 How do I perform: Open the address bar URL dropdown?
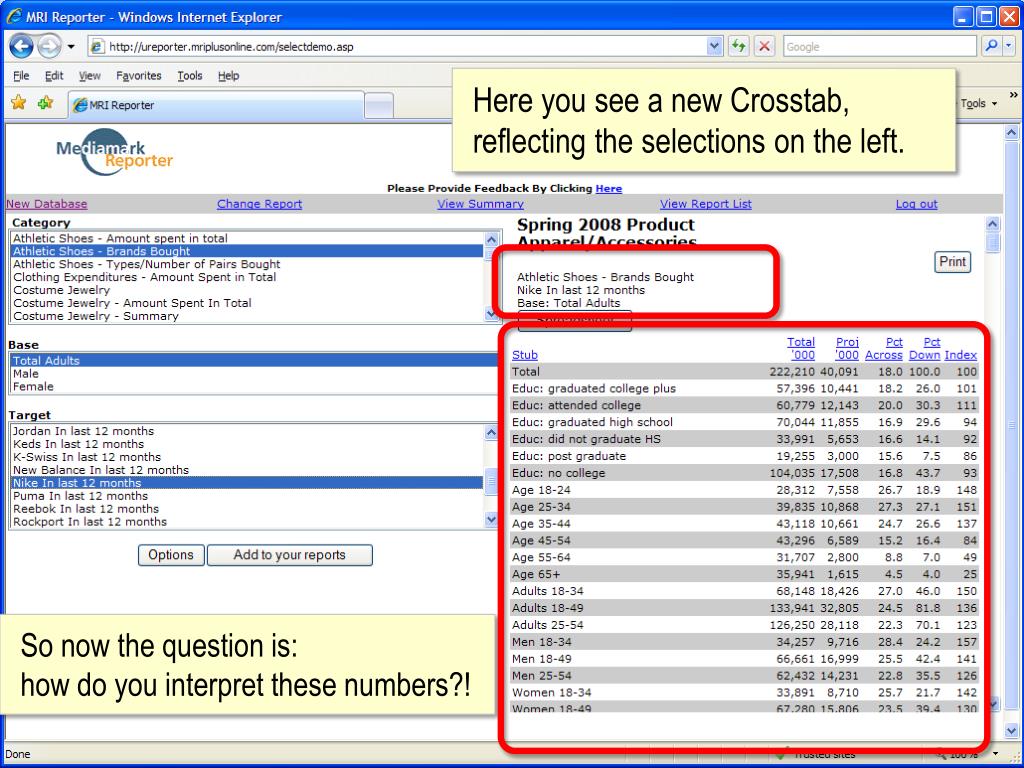tap(715, 47)
